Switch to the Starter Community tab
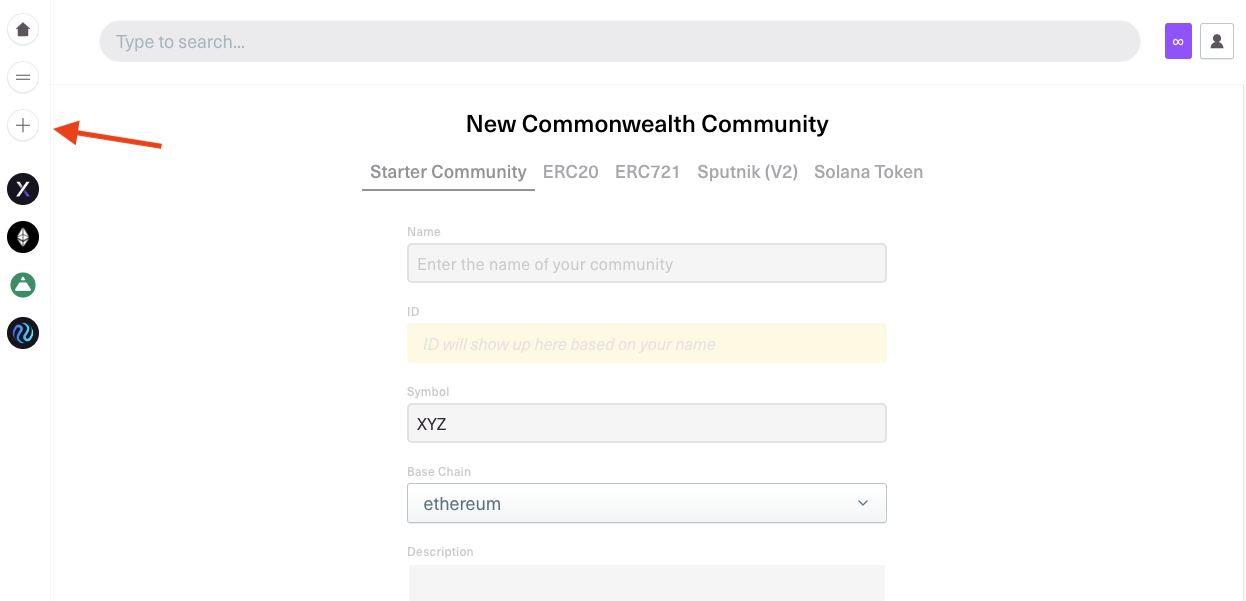The width and height of the screenshot is (1246, 601). [x=448, y=172]
